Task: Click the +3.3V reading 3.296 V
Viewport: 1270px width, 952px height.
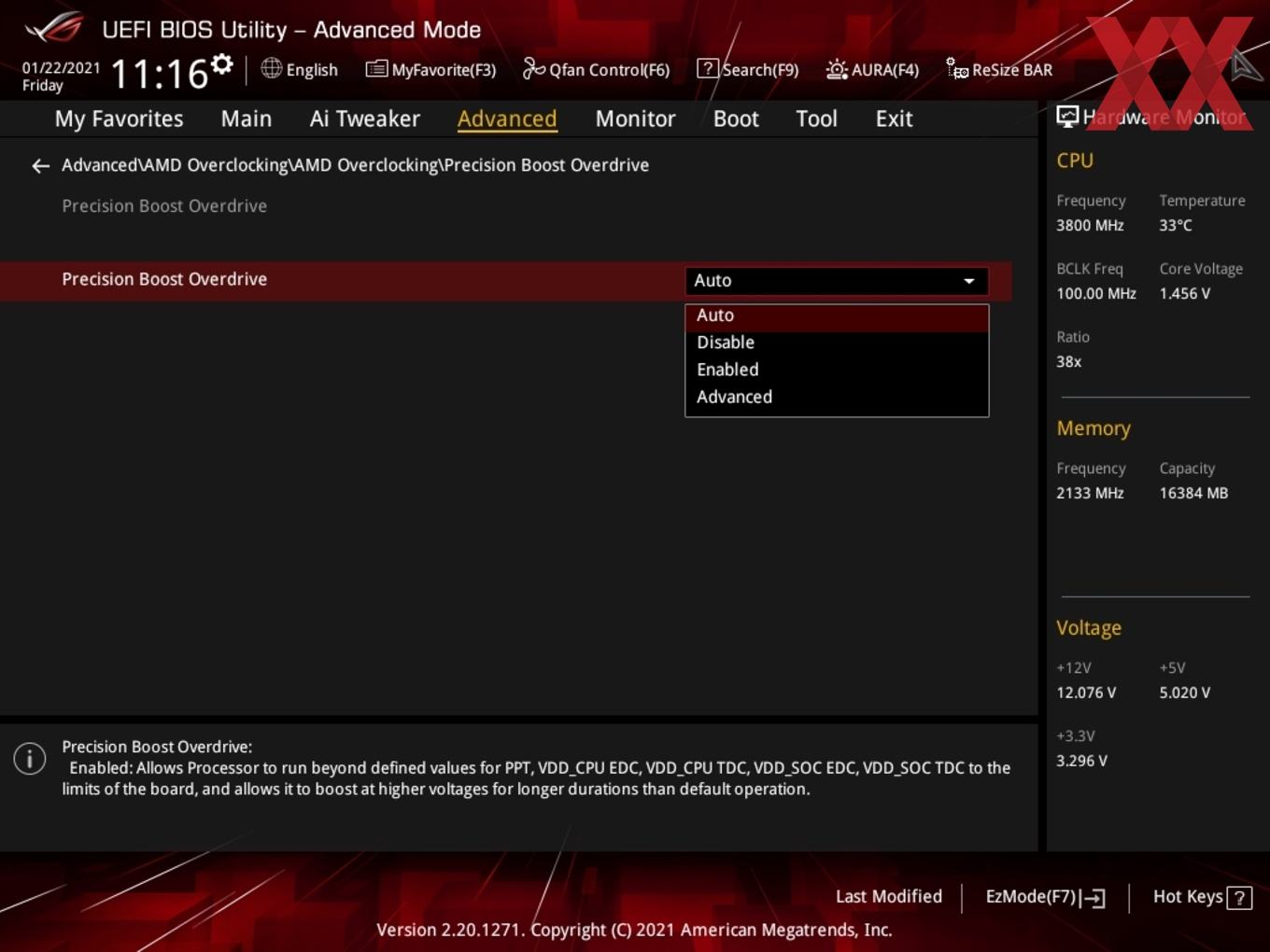Action: tap(1081, 762)
